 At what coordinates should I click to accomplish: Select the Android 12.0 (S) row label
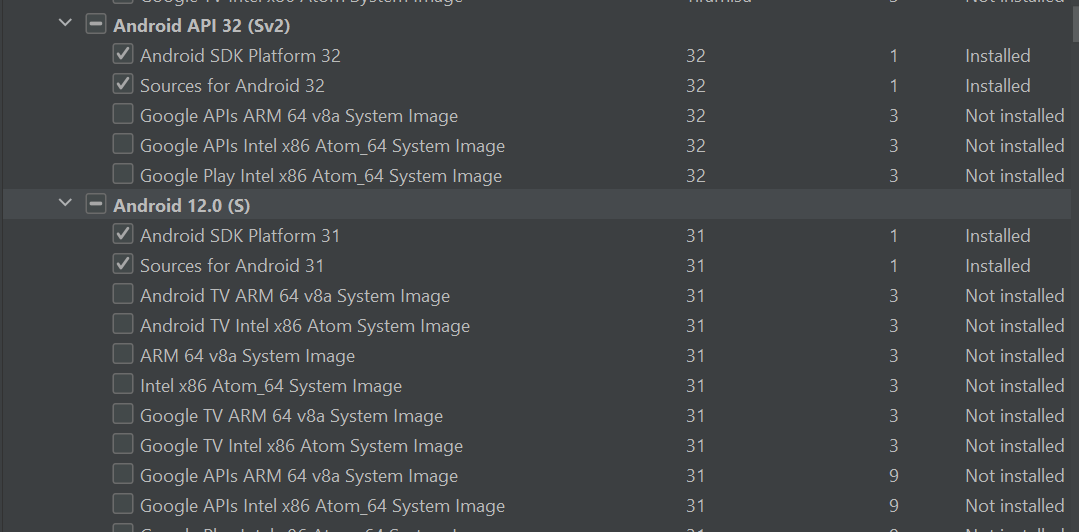[x=182, y=205]
